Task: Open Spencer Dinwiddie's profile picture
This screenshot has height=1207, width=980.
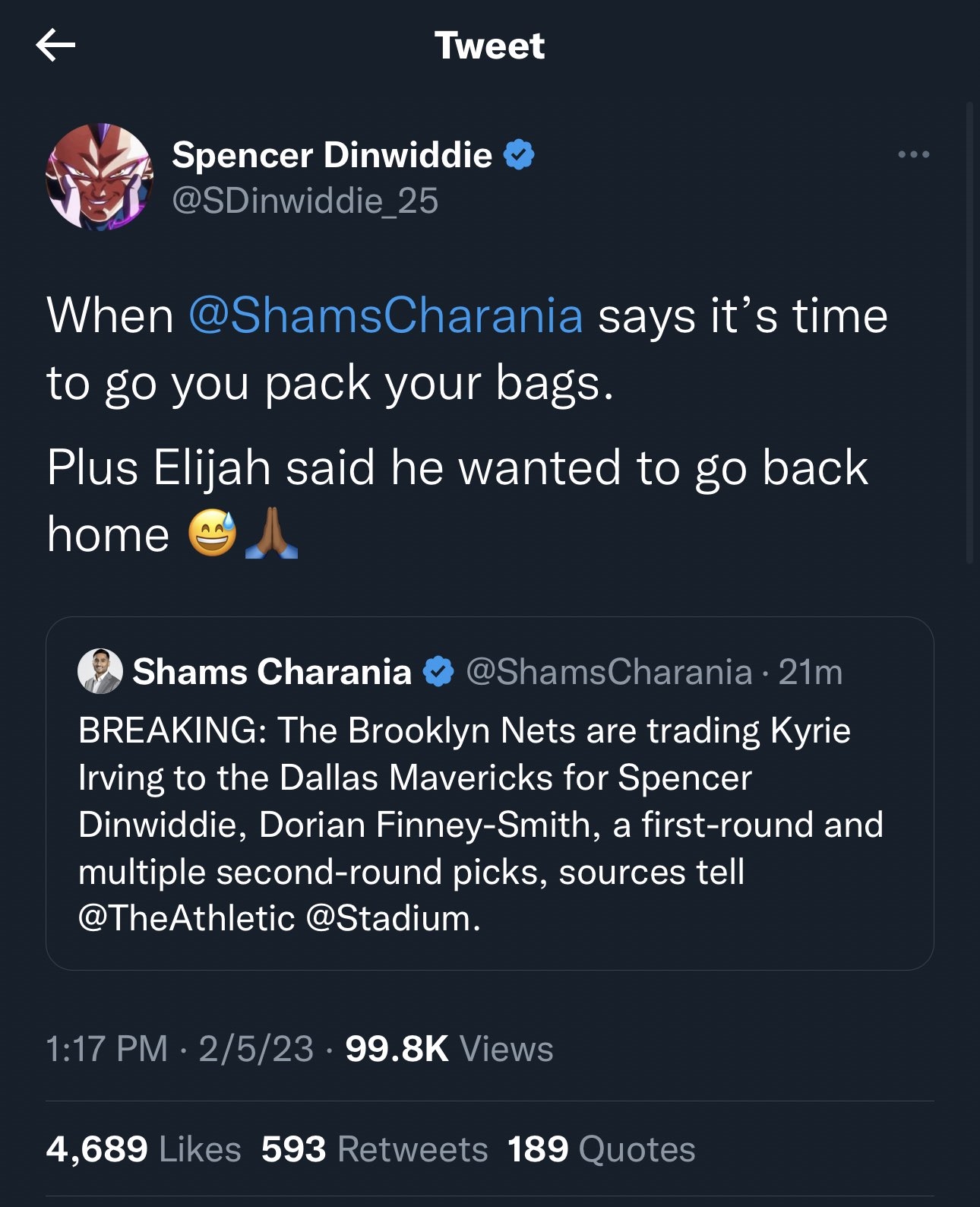Action: tap(100, 177)
